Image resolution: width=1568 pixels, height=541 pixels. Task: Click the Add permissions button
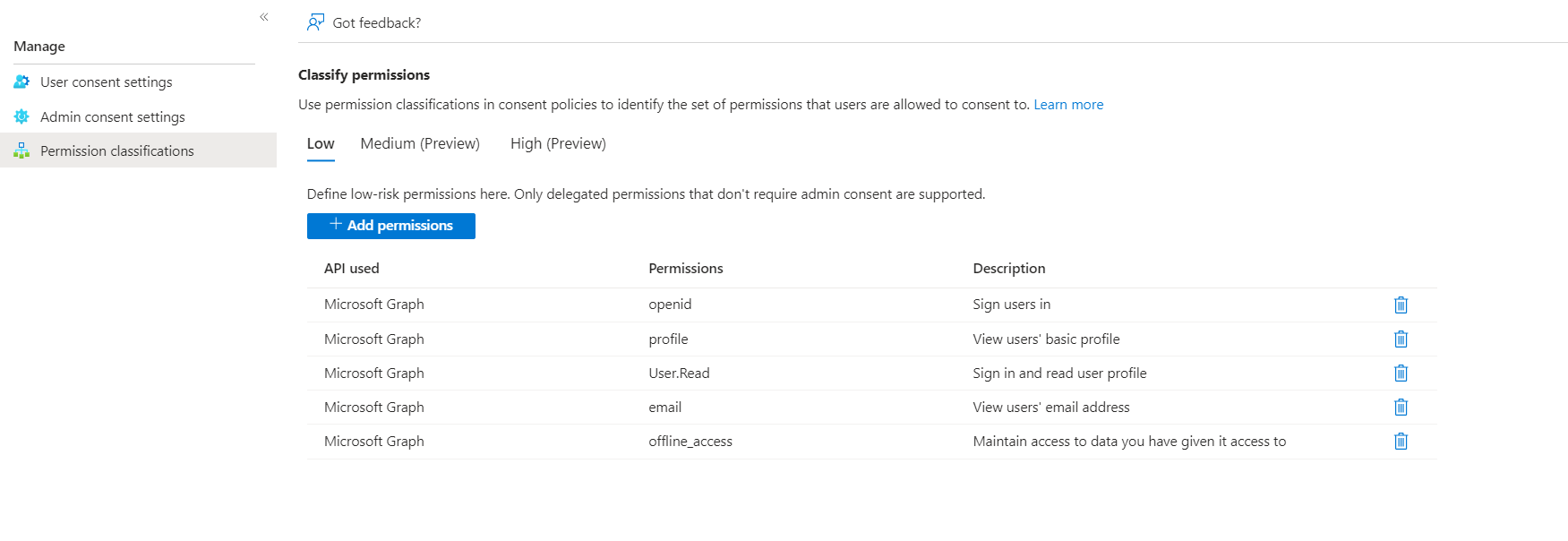391,226
